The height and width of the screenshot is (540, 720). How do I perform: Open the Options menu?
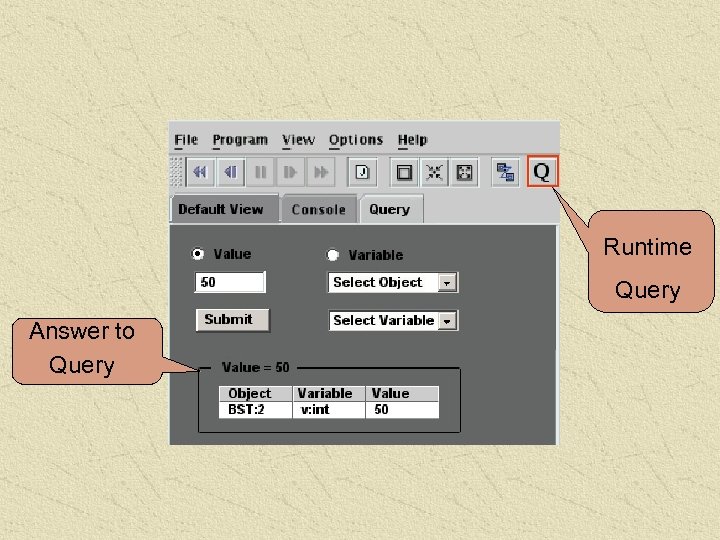tap(356, 140)
